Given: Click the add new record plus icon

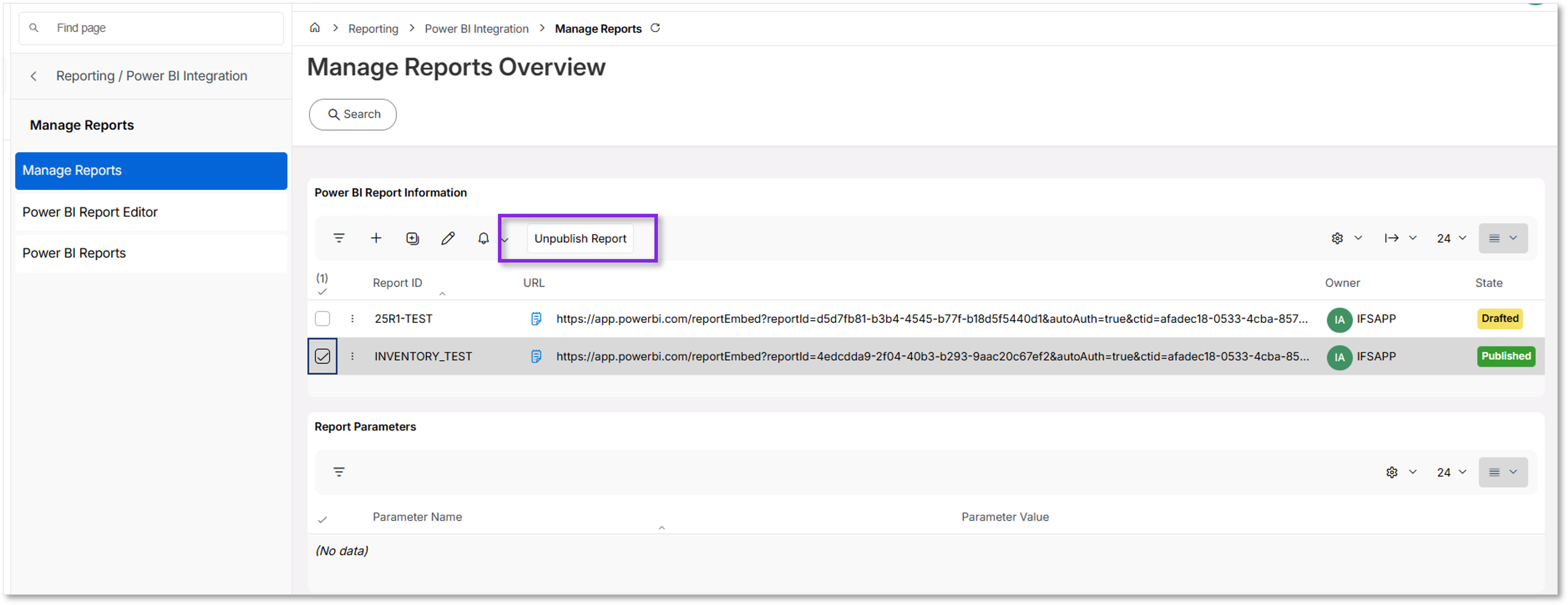Looking at the screenshot, I should point(375,238).
